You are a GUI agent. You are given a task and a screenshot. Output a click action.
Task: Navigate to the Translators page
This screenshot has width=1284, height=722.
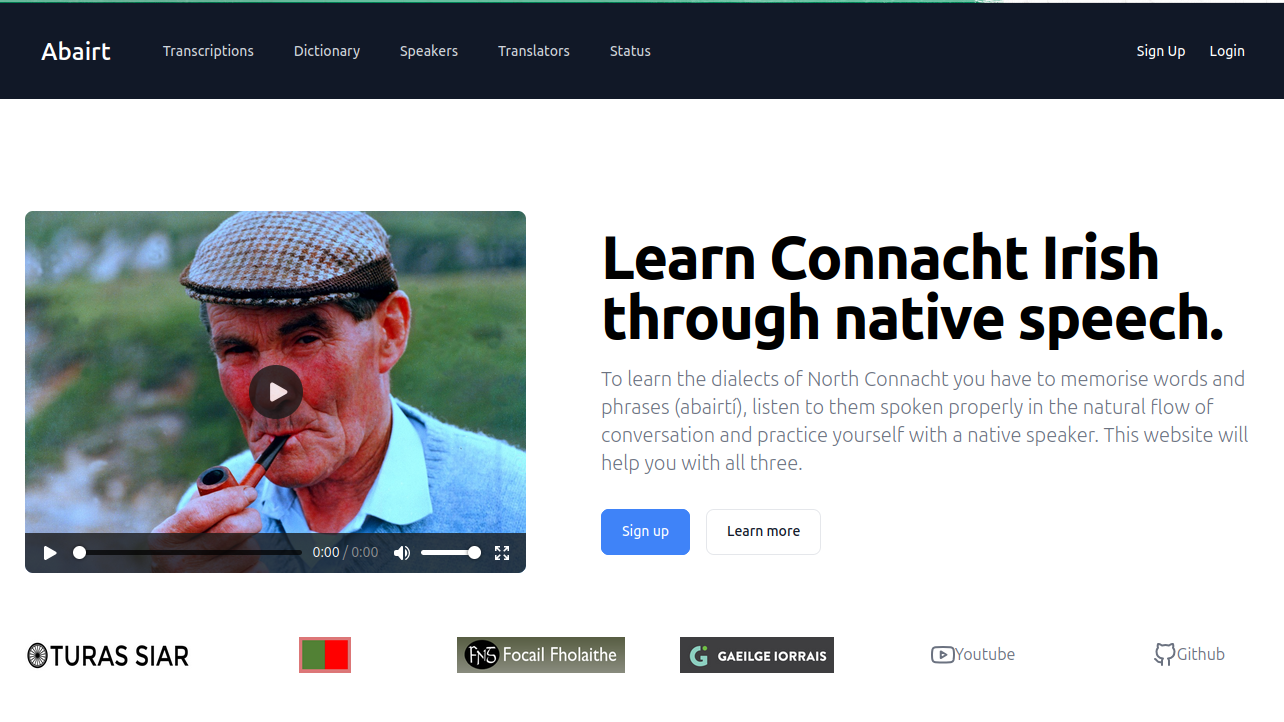534,51
